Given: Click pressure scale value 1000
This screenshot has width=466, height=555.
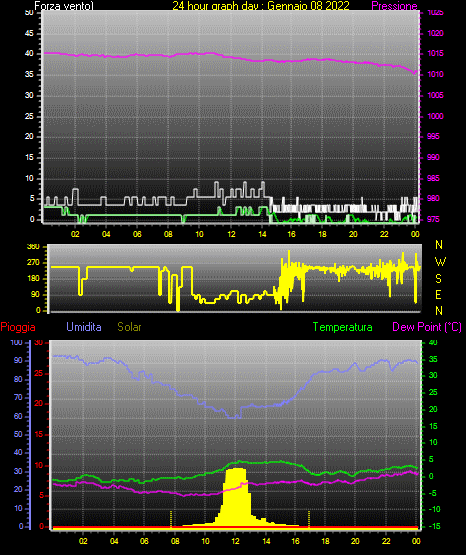Looking at the screenshot, I should click(x=435, y=116).
